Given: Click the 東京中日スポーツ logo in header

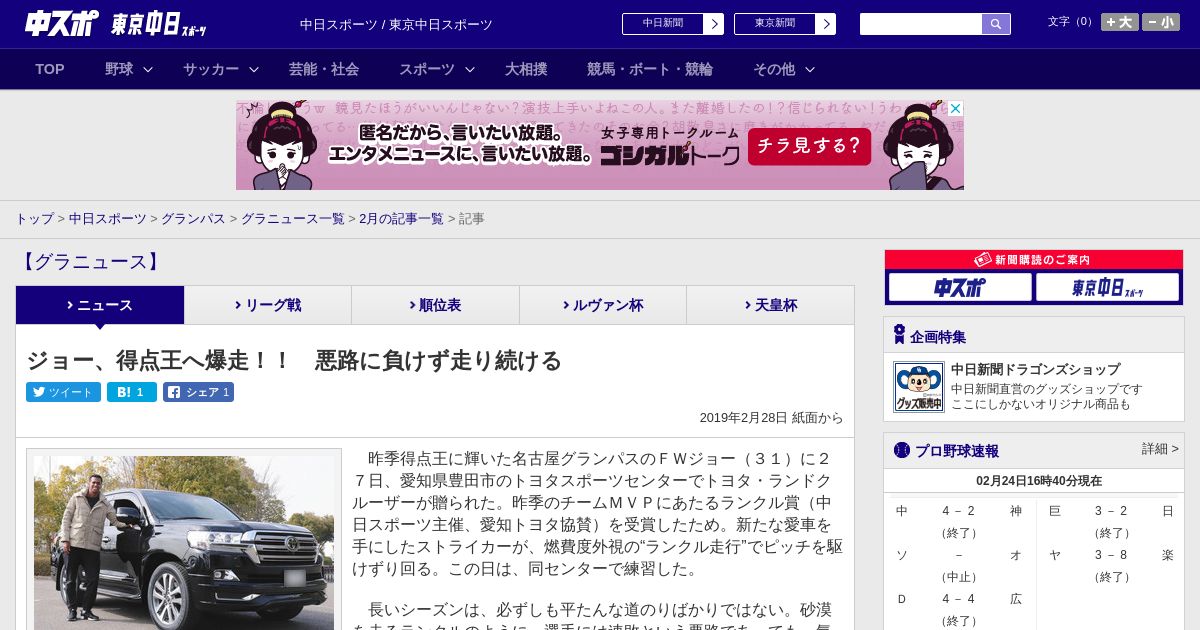Looking at the screenshot, I should pyautogui.click(x=159, y=24).
